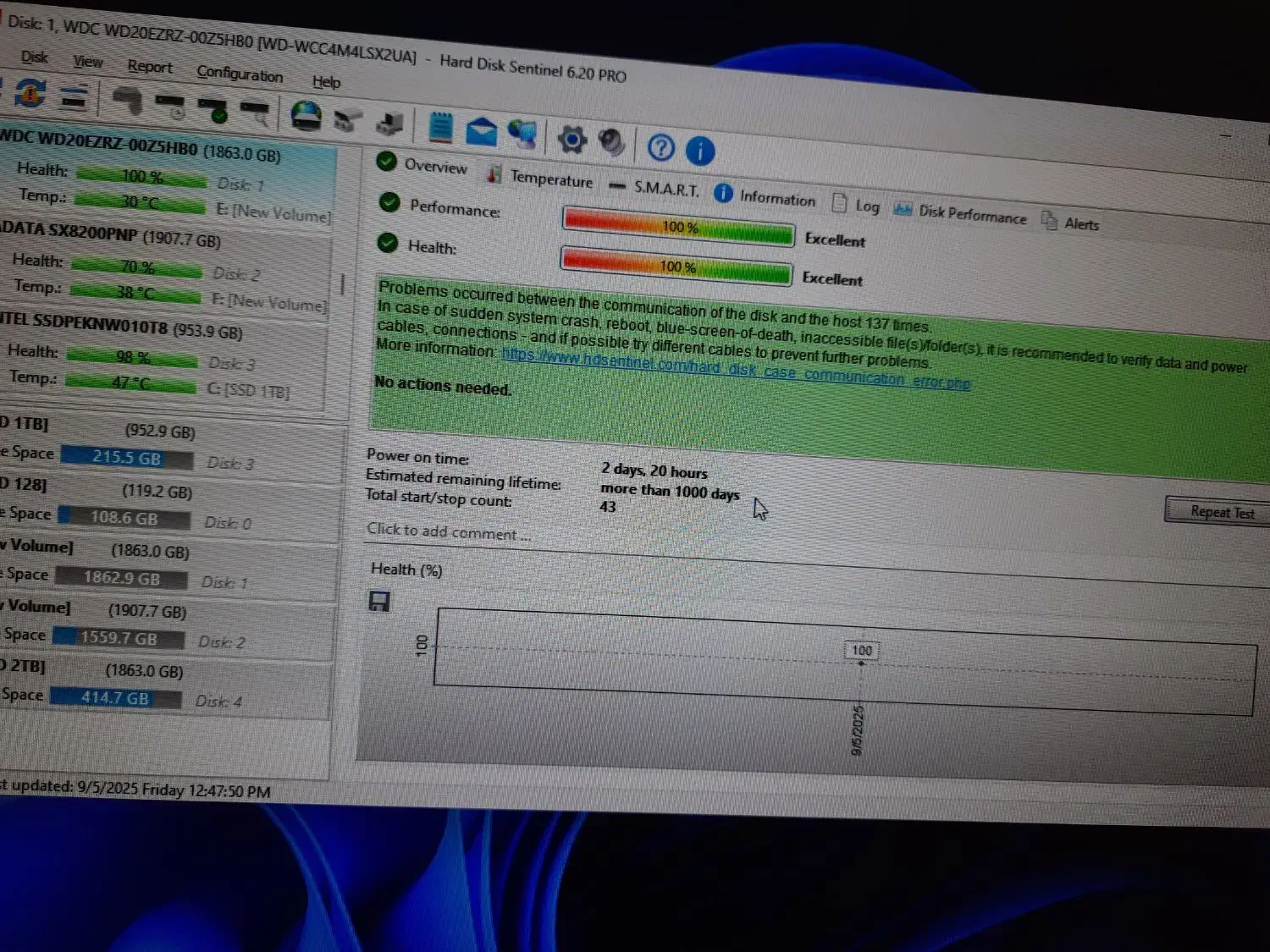Open the hdsentinel.com communication error link
Viewport: 1270px width, 952px height.
point(736,370)
